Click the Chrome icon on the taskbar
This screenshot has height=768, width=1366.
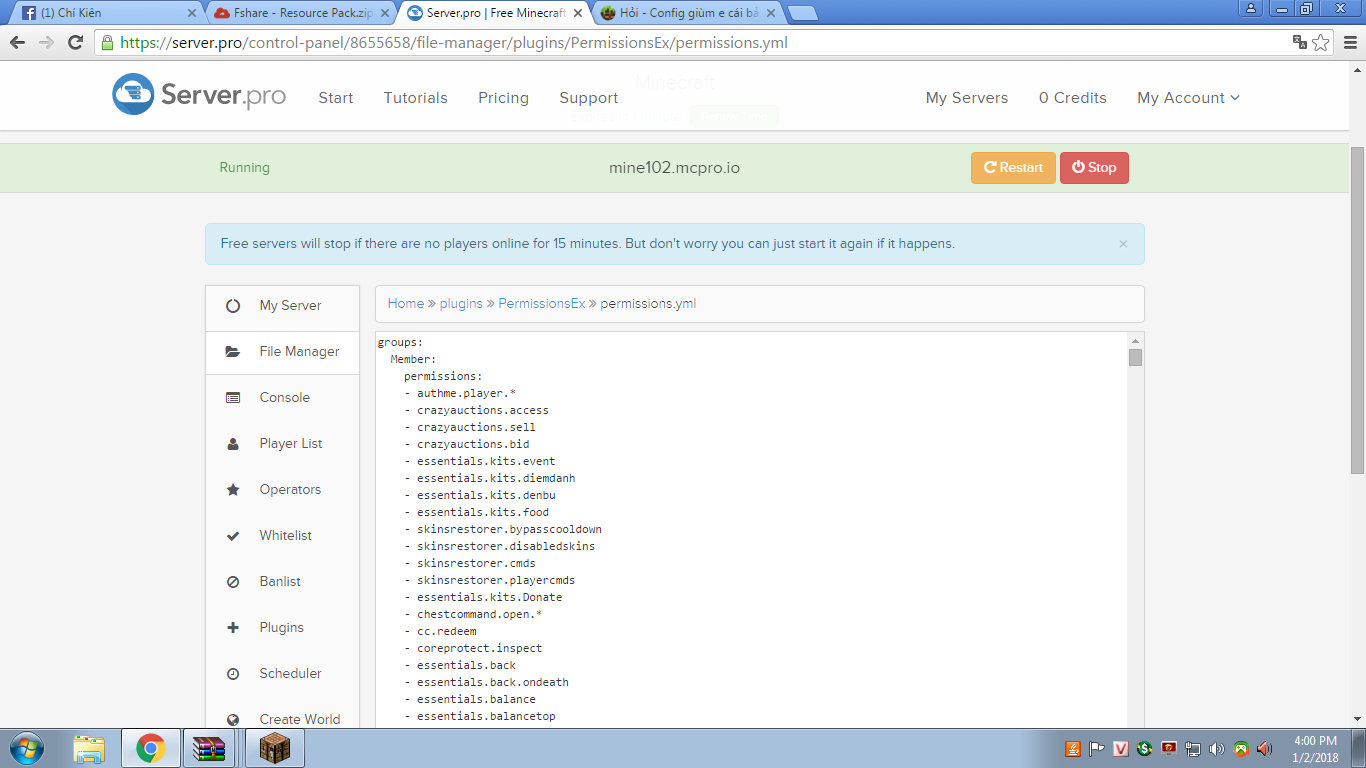coord(151,748)
